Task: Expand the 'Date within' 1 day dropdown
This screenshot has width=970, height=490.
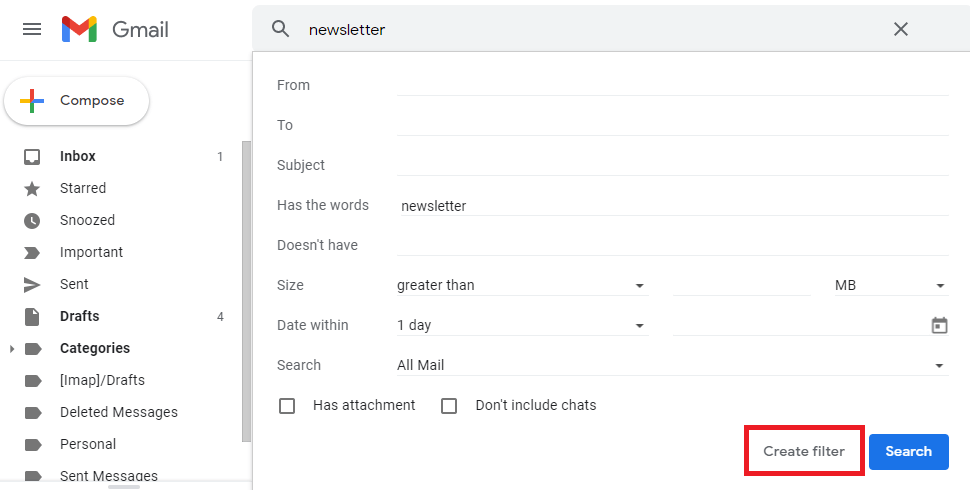Action: [x=521, y=325]
